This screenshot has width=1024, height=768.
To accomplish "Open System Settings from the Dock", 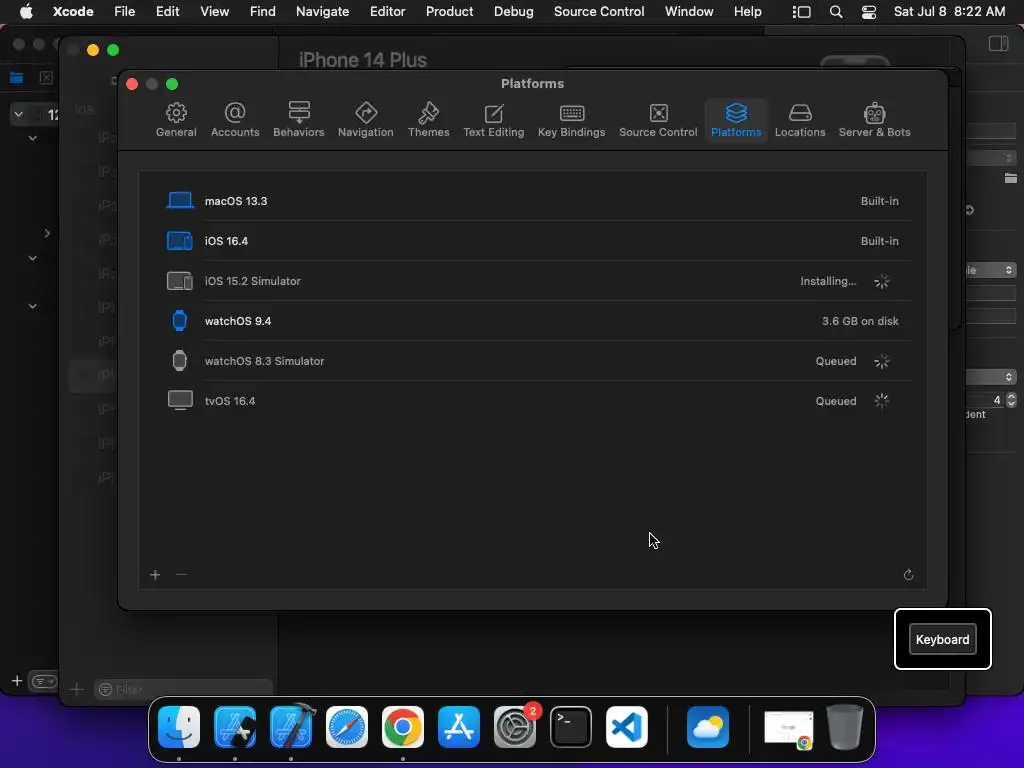I will (515, 727).
